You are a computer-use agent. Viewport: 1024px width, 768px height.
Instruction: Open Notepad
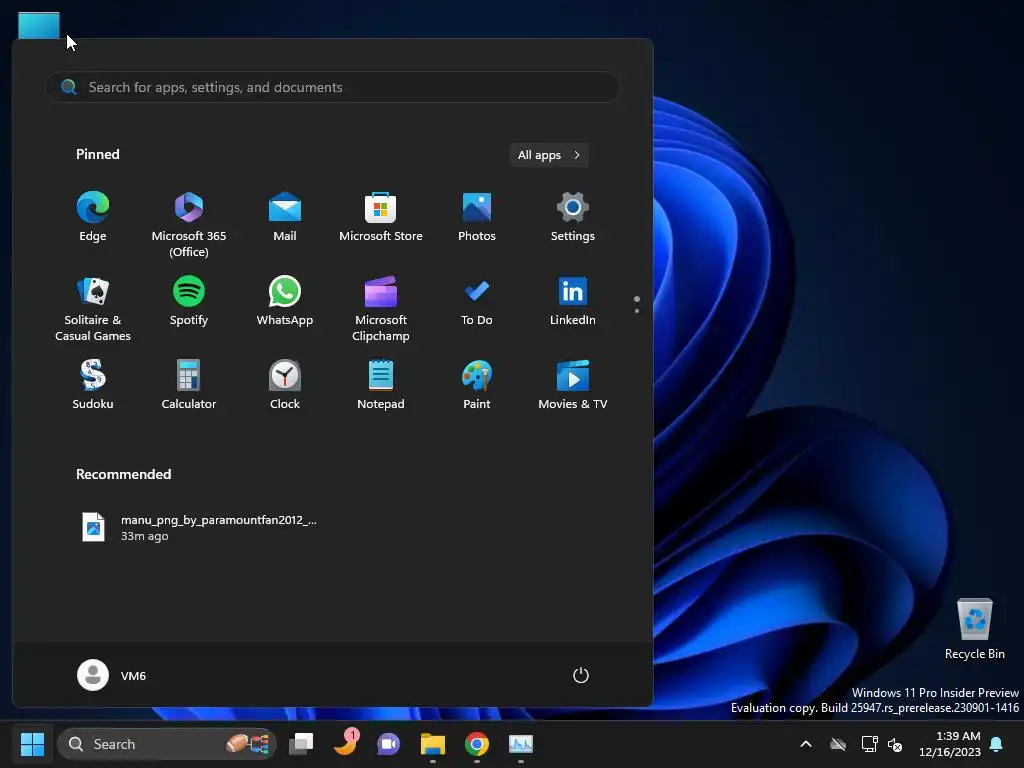pyautogui.click(x=381, y=385)
